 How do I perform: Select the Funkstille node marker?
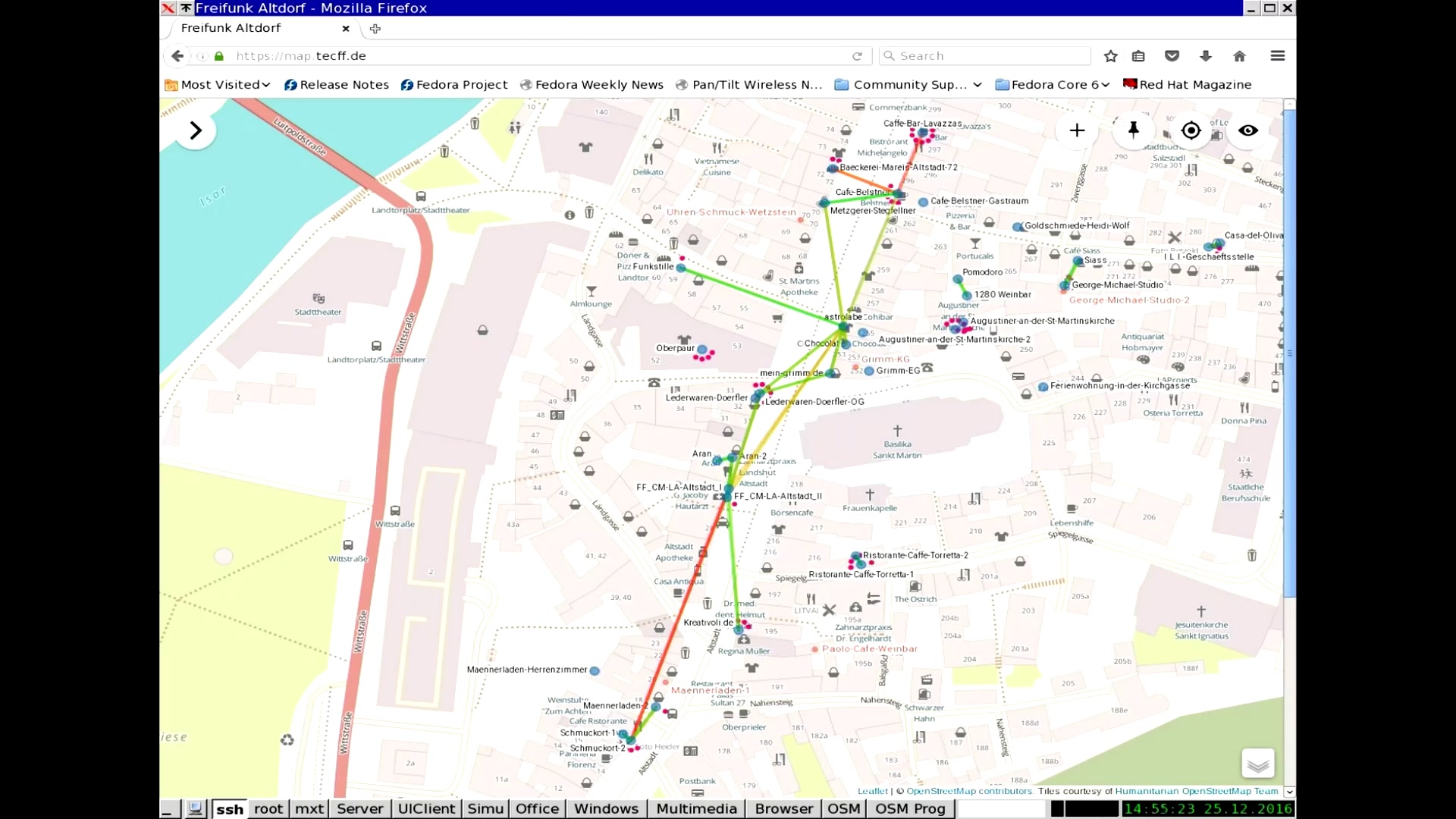(681, 268)
